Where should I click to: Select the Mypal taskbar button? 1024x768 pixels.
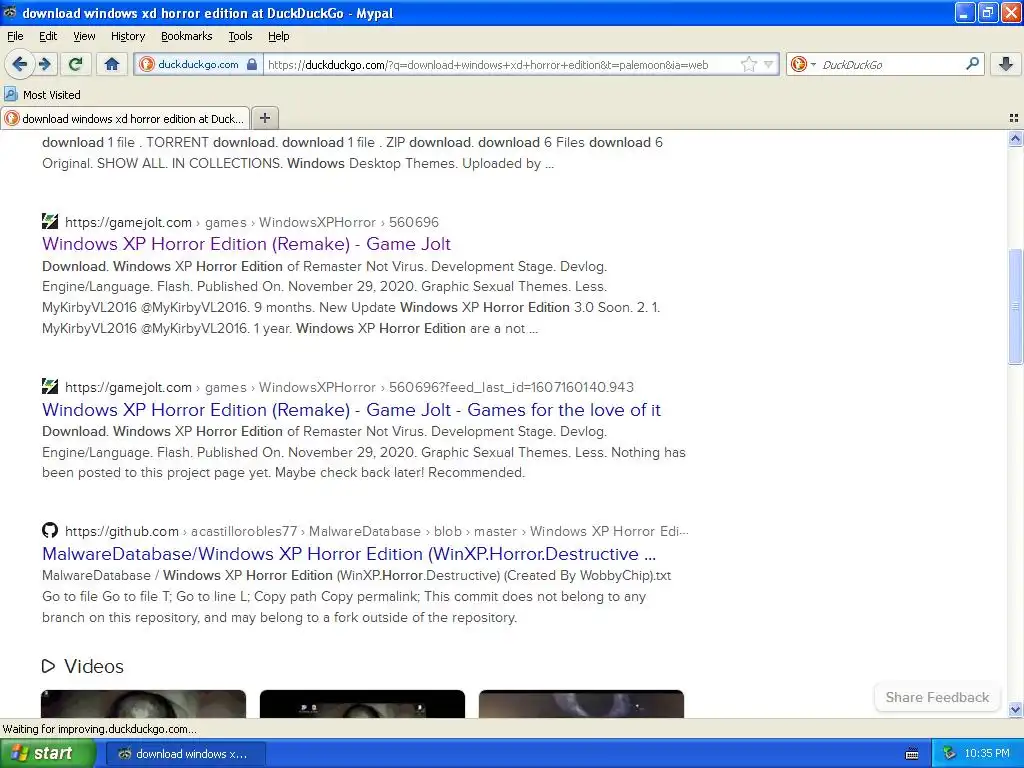pyautogui.click(x=185, y=754)
